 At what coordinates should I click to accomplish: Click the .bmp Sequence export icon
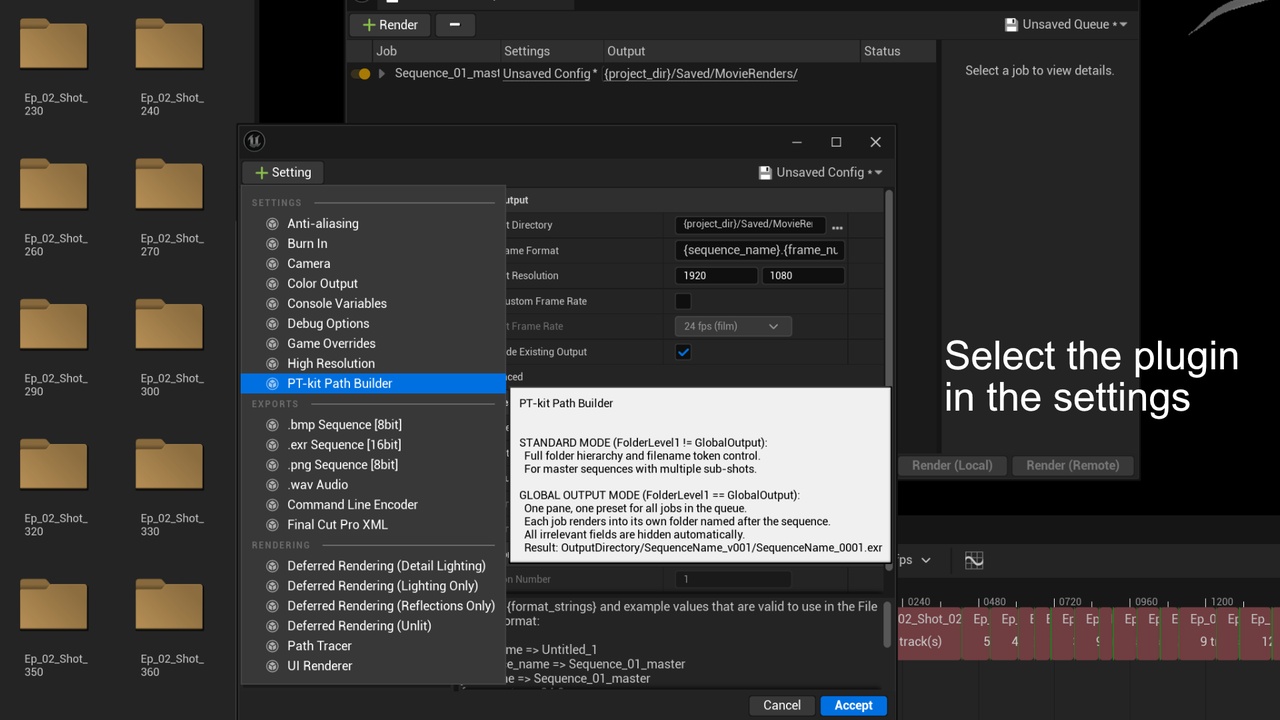pos(272,425)
